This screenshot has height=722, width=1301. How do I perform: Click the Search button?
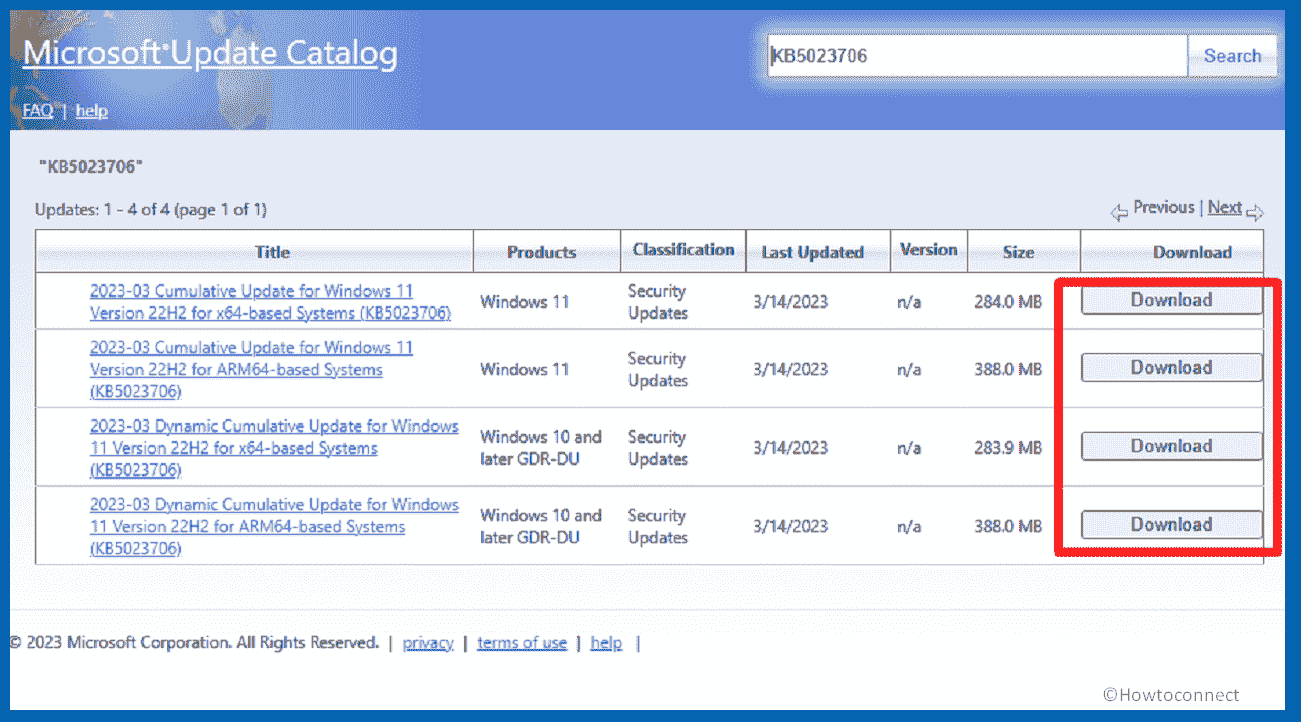(1232, 56)
